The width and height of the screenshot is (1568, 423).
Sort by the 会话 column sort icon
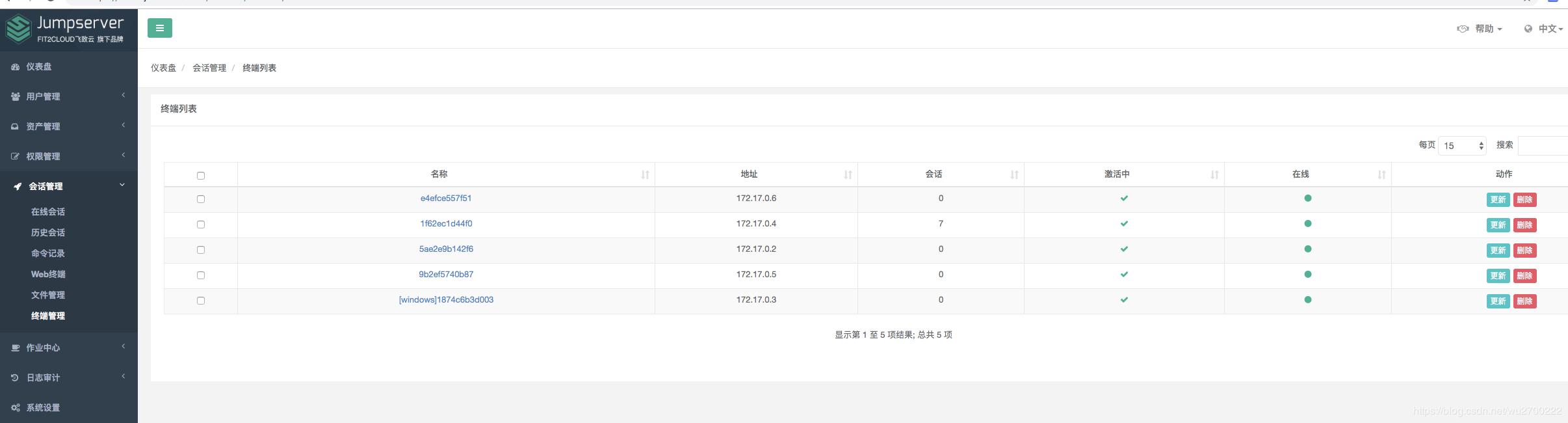pyautogui.click(x=1014, y=174)
